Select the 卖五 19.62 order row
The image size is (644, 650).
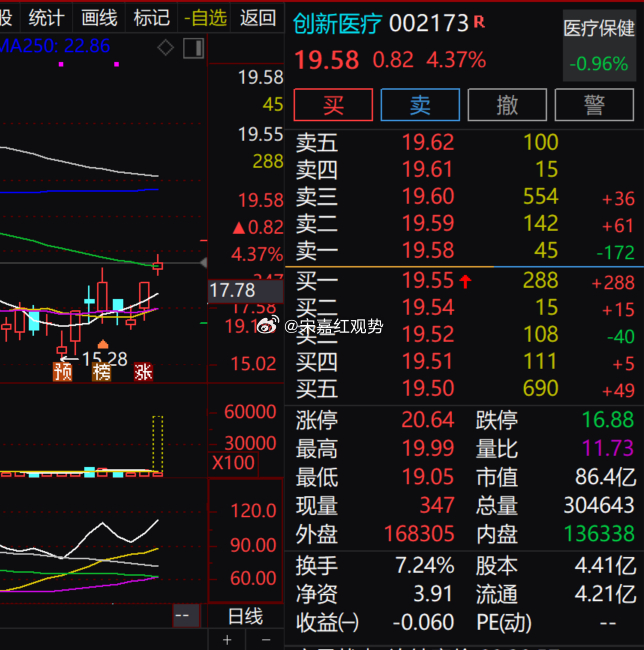464,143
